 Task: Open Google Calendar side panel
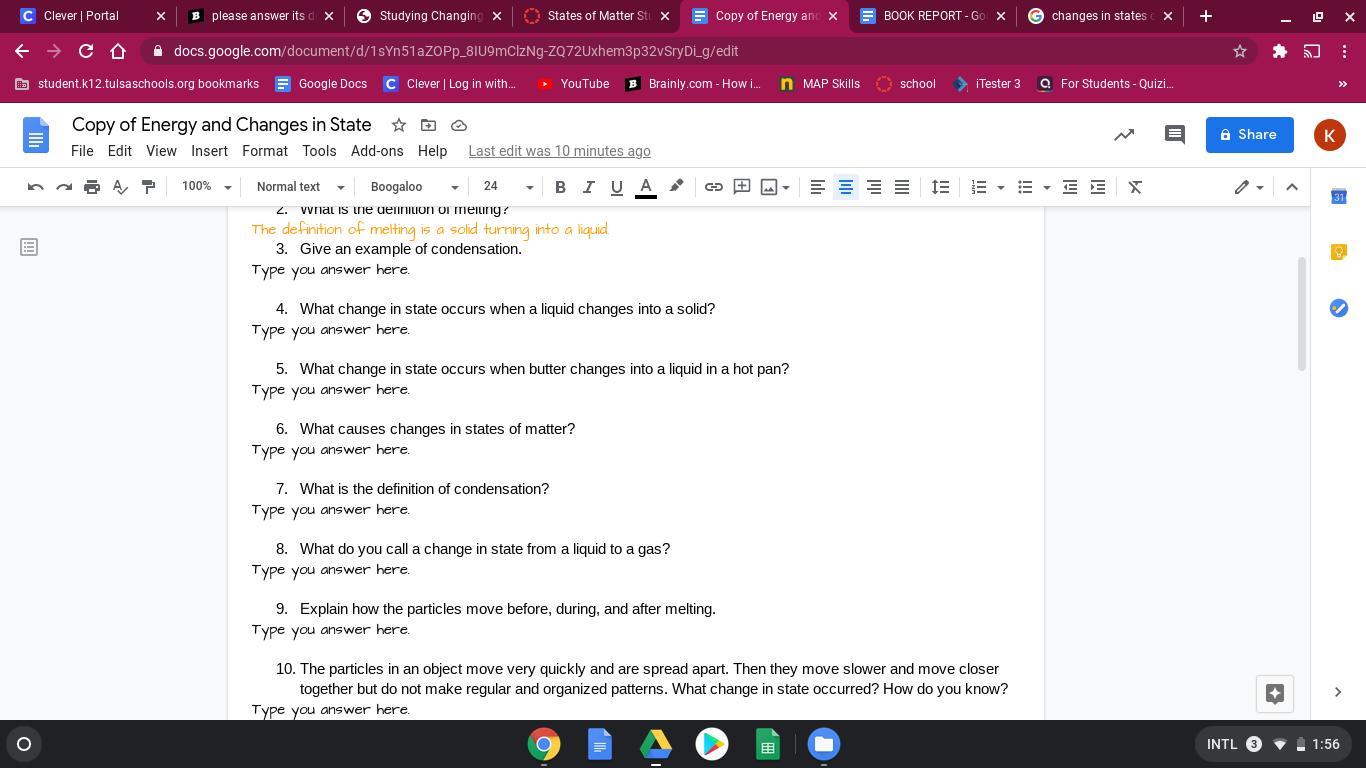coord(1339,197)
